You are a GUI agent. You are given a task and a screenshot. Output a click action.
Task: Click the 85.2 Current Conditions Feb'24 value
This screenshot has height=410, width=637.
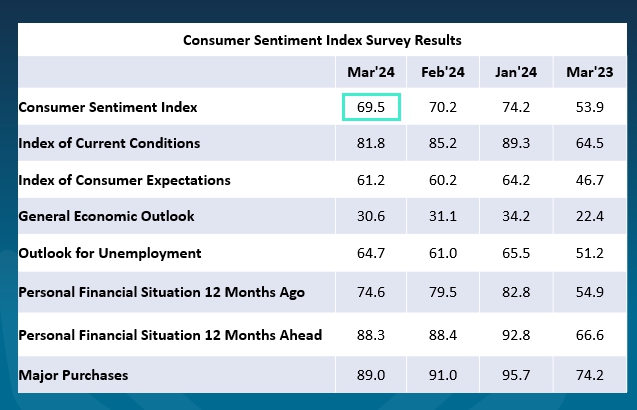pos(442,143)
